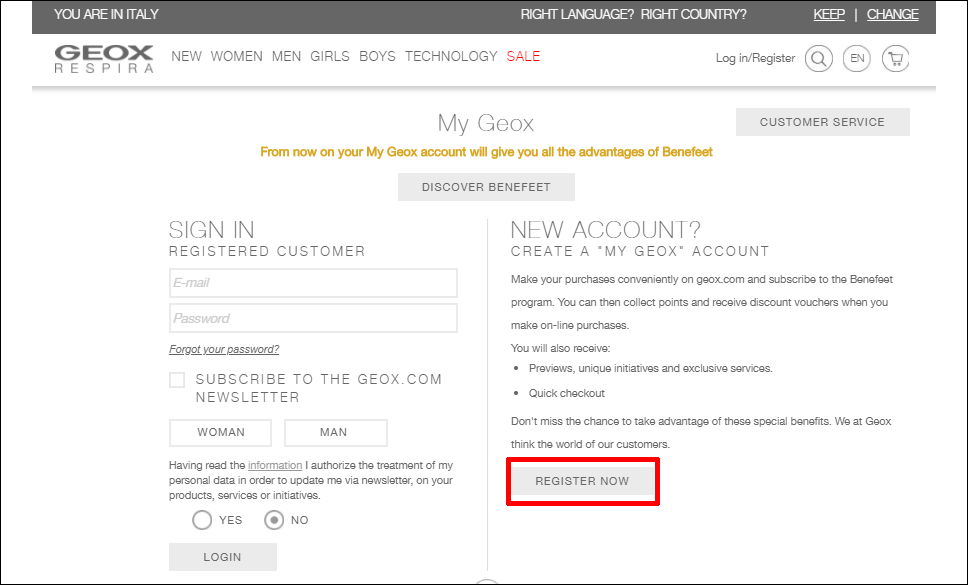
Task: Focus the Password input field
Action: pyautogui.click(x=314, y=318)
